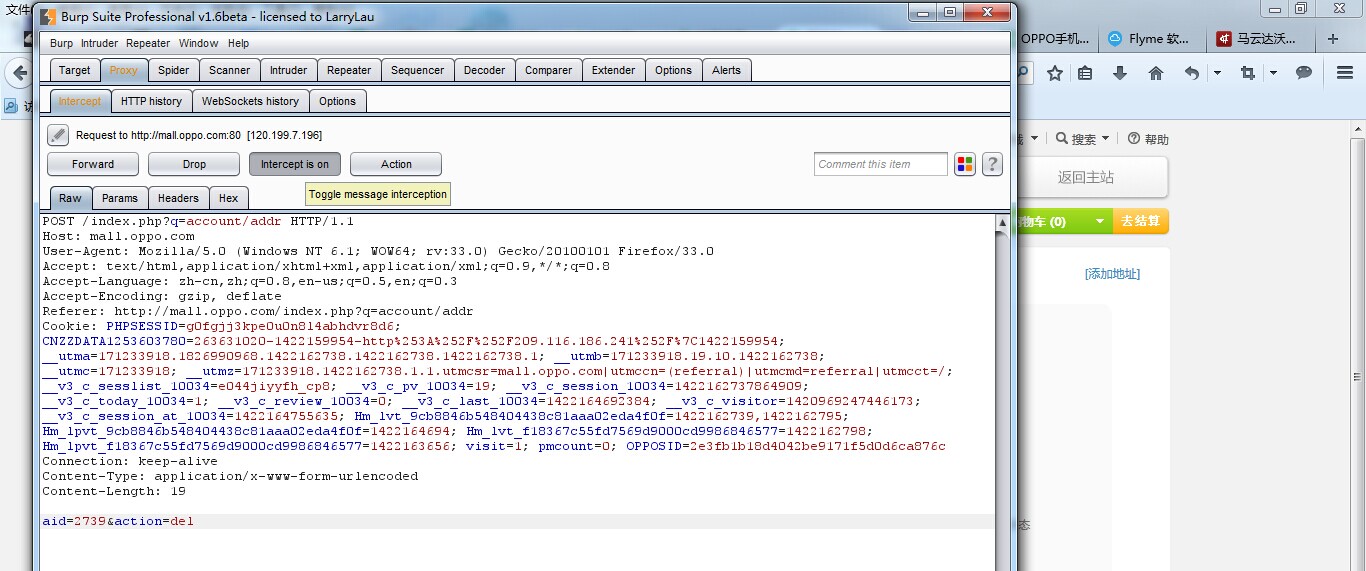Switch to the Alerts tab
1366x571 pixels.
point(727,70)
